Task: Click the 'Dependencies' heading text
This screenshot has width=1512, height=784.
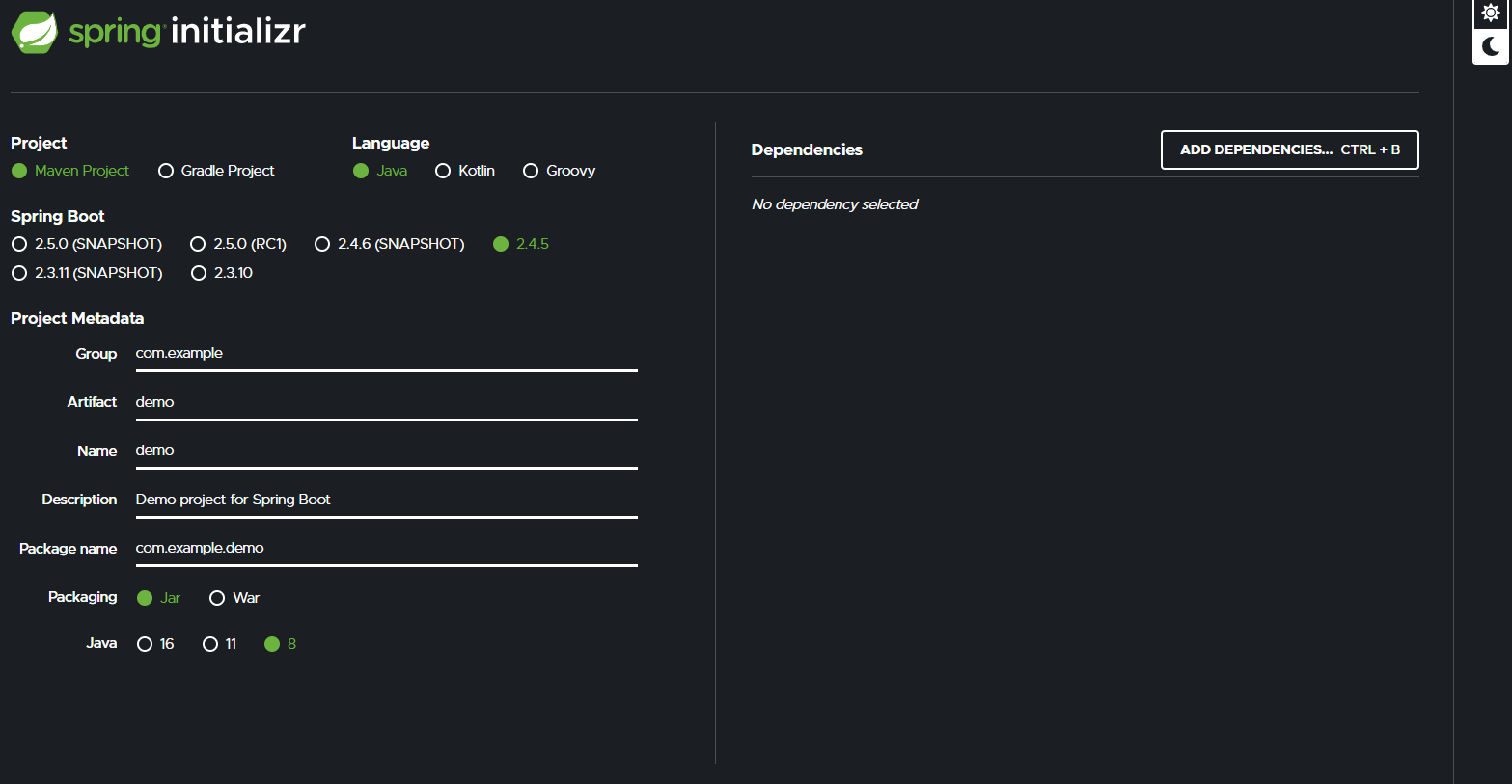Action: point(807,149)
